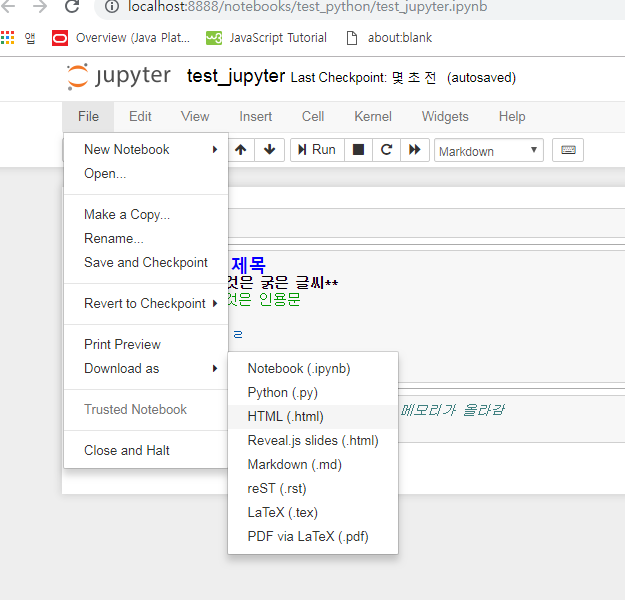Click the move cell down arrow icon
The width and height of the screenshot is (625, 600).
coord(269,150)
